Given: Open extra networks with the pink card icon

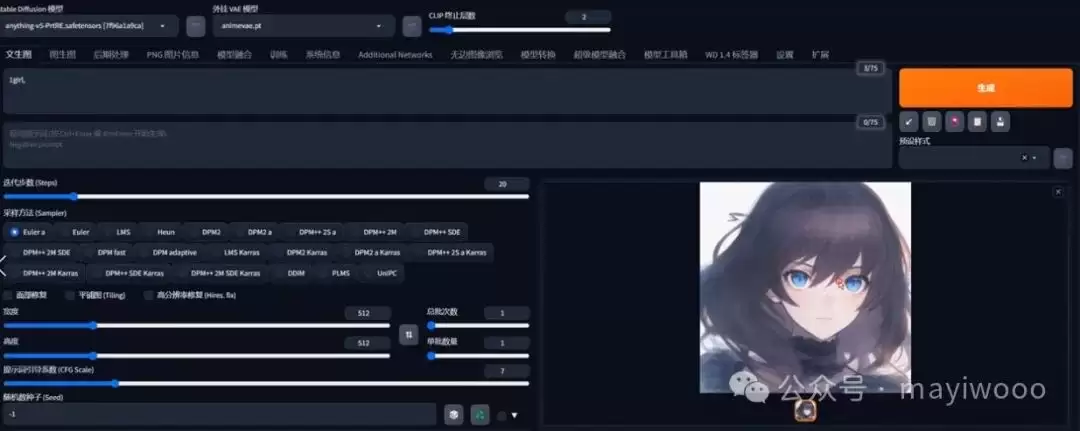Looking at the screenshot, I should (x=954, y=122).
